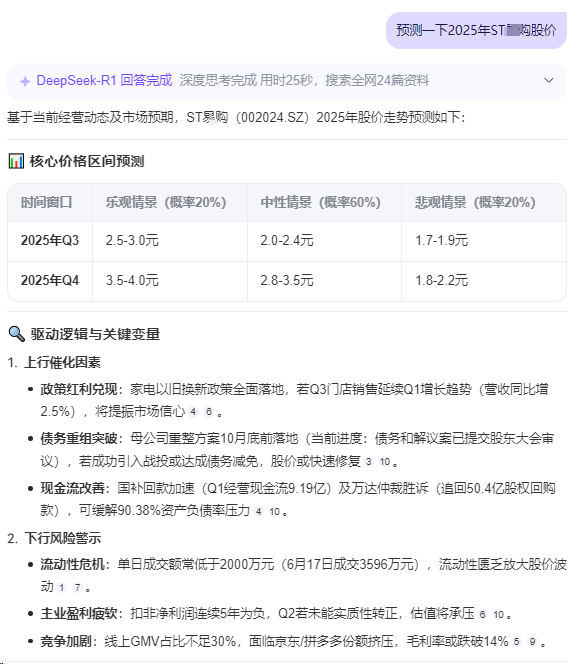The image size is (579, 664).
Task: Open citation 6 after 估值将承压
Action: click(x=482, y=614)
